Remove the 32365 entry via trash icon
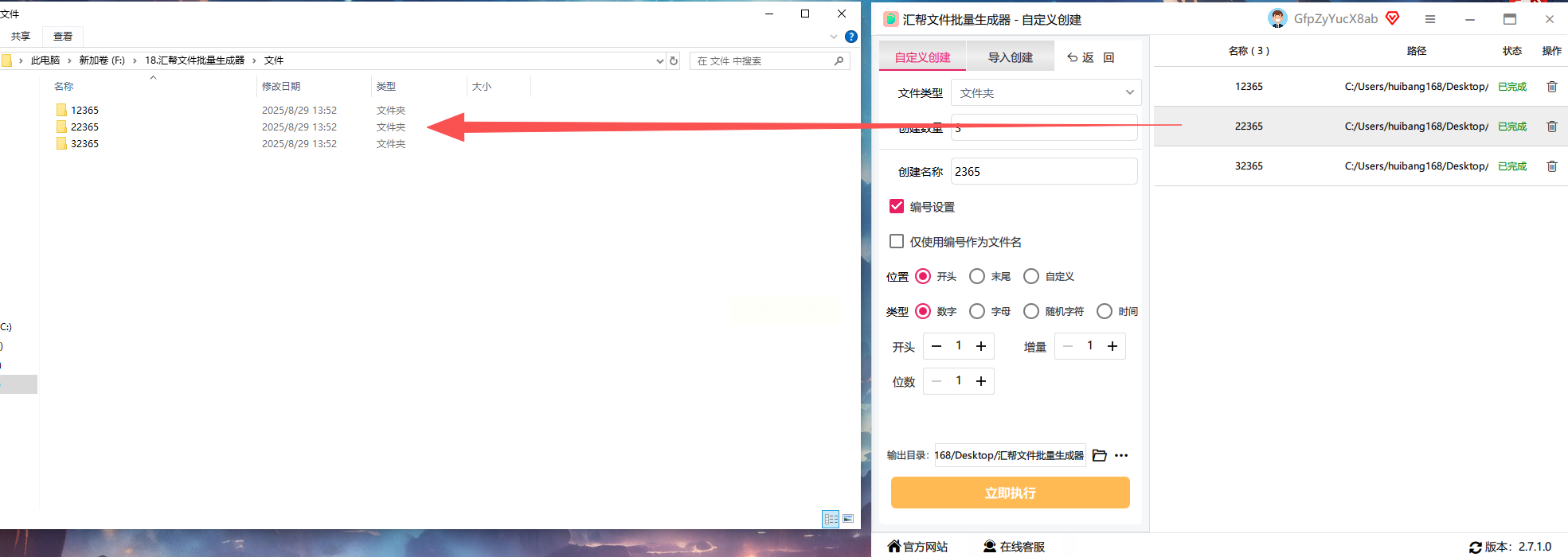The image size is (1568, 557). click(x=1551, y=166)
